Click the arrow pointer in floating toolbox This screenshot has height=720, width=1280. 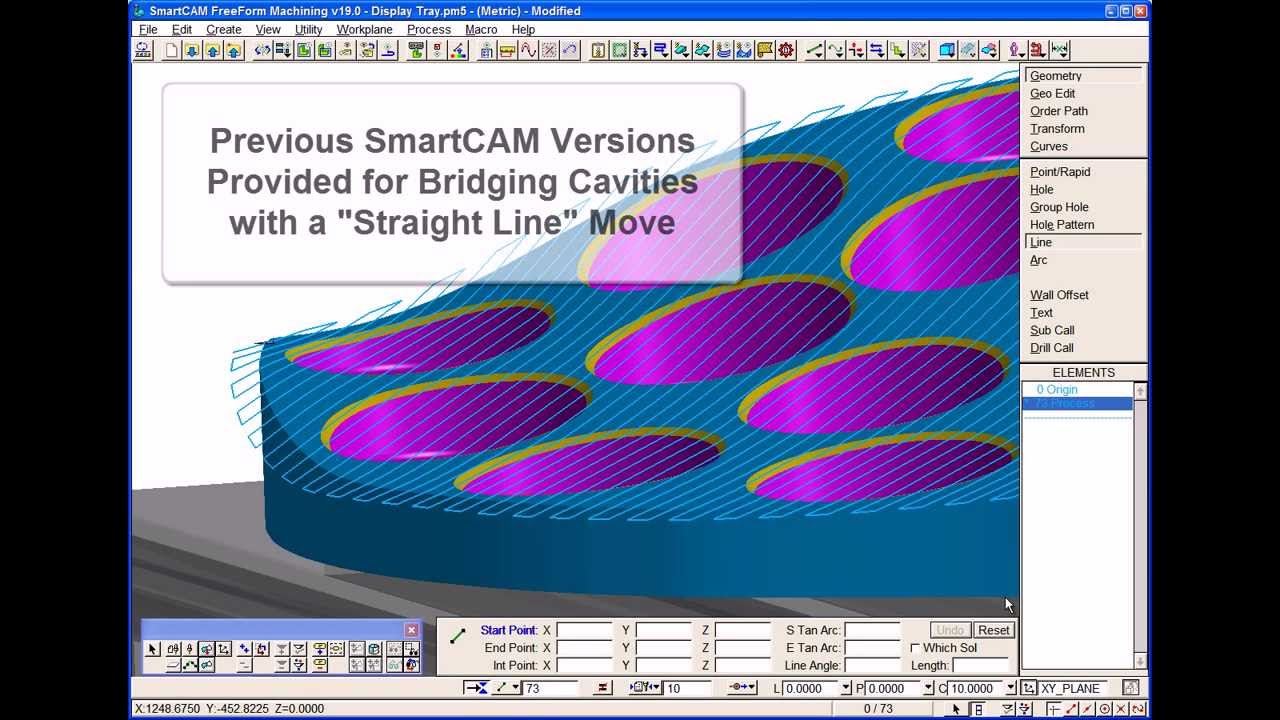152,649
